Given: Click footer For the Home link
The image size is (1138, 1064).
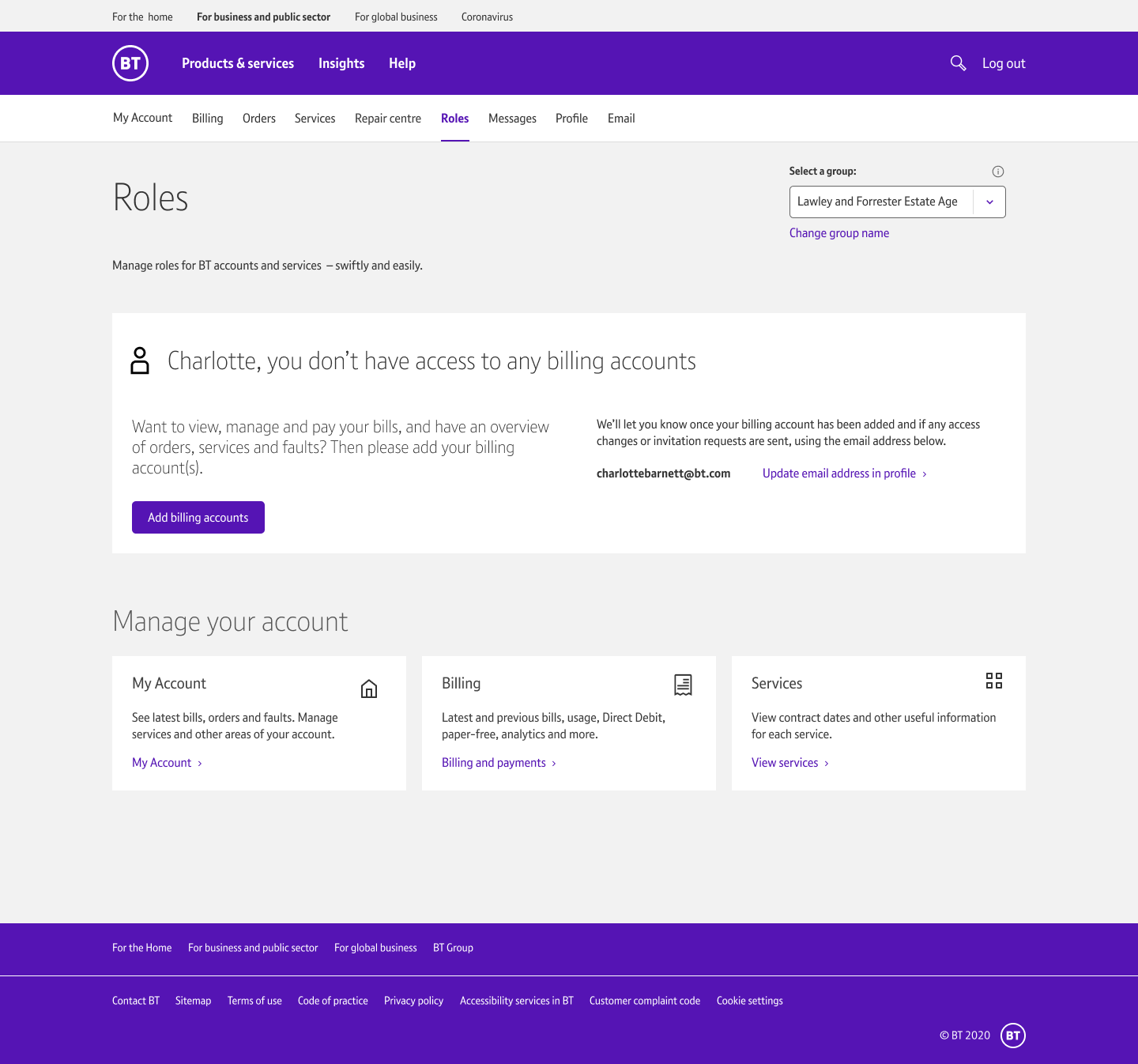Looking at the screenshot, I should click(141, 948).
